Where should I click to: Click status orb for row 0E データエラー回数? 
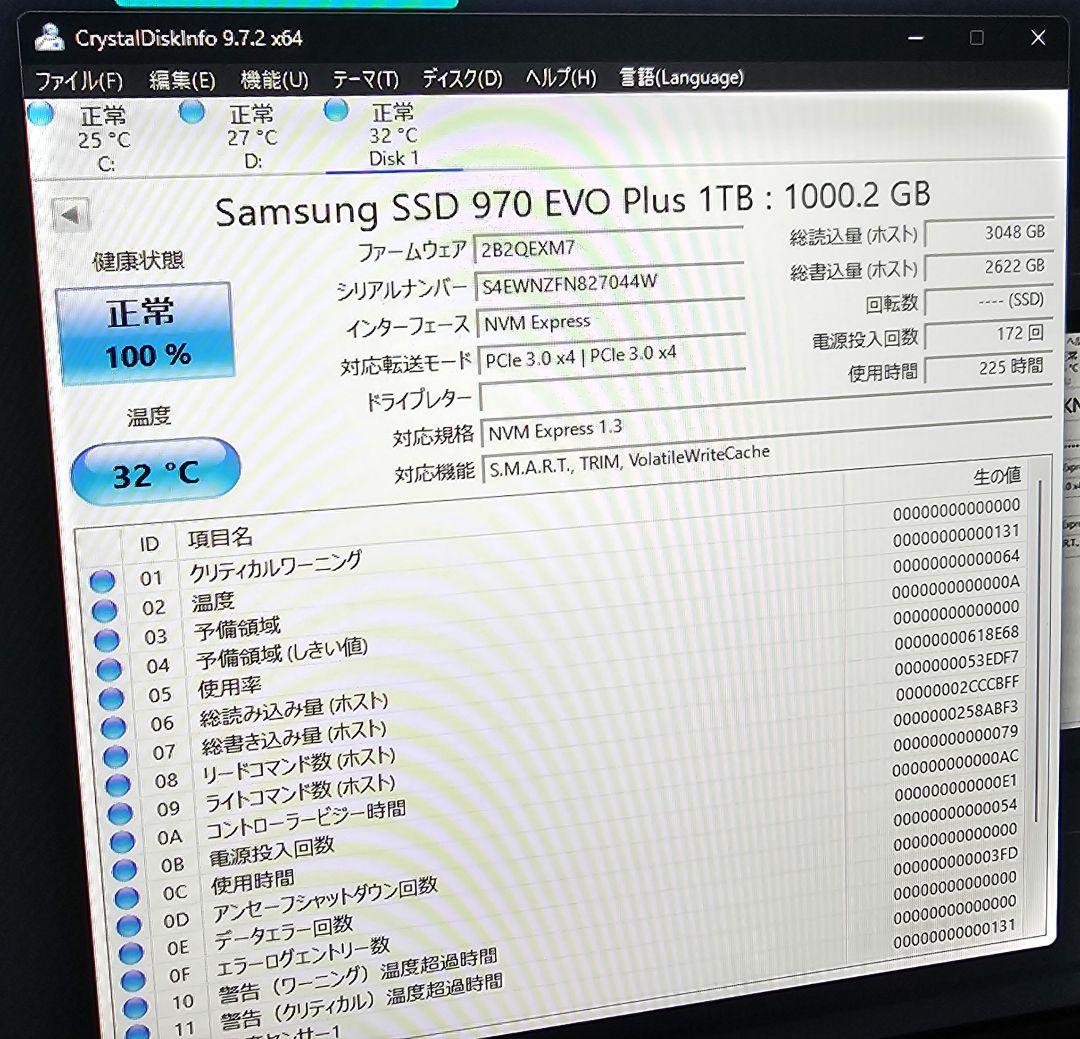point(130,953)
